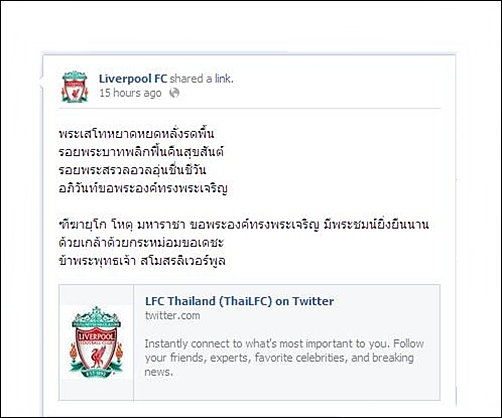This screenshot has width=502, height=418.
Task: Click the divider line under post header
Action: pos(250,108)
